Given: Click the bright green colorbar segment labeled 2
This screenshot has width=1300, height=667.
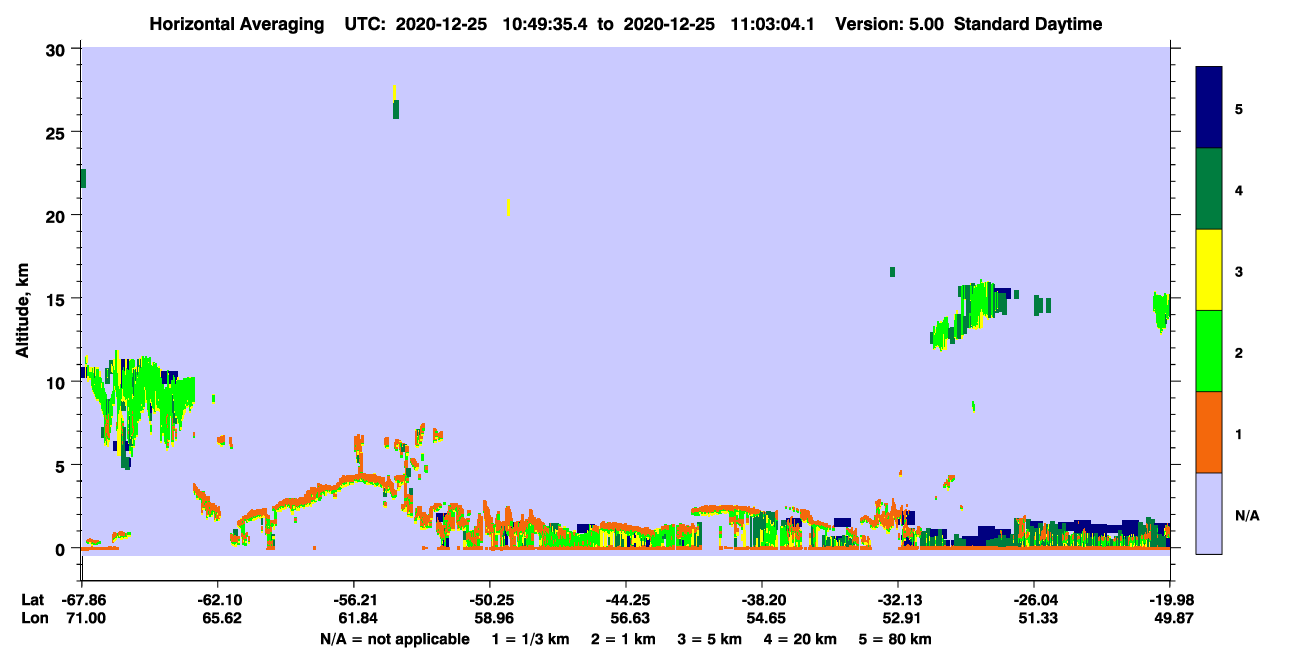Looking at the screenshot, I should tap(1209, 351).
